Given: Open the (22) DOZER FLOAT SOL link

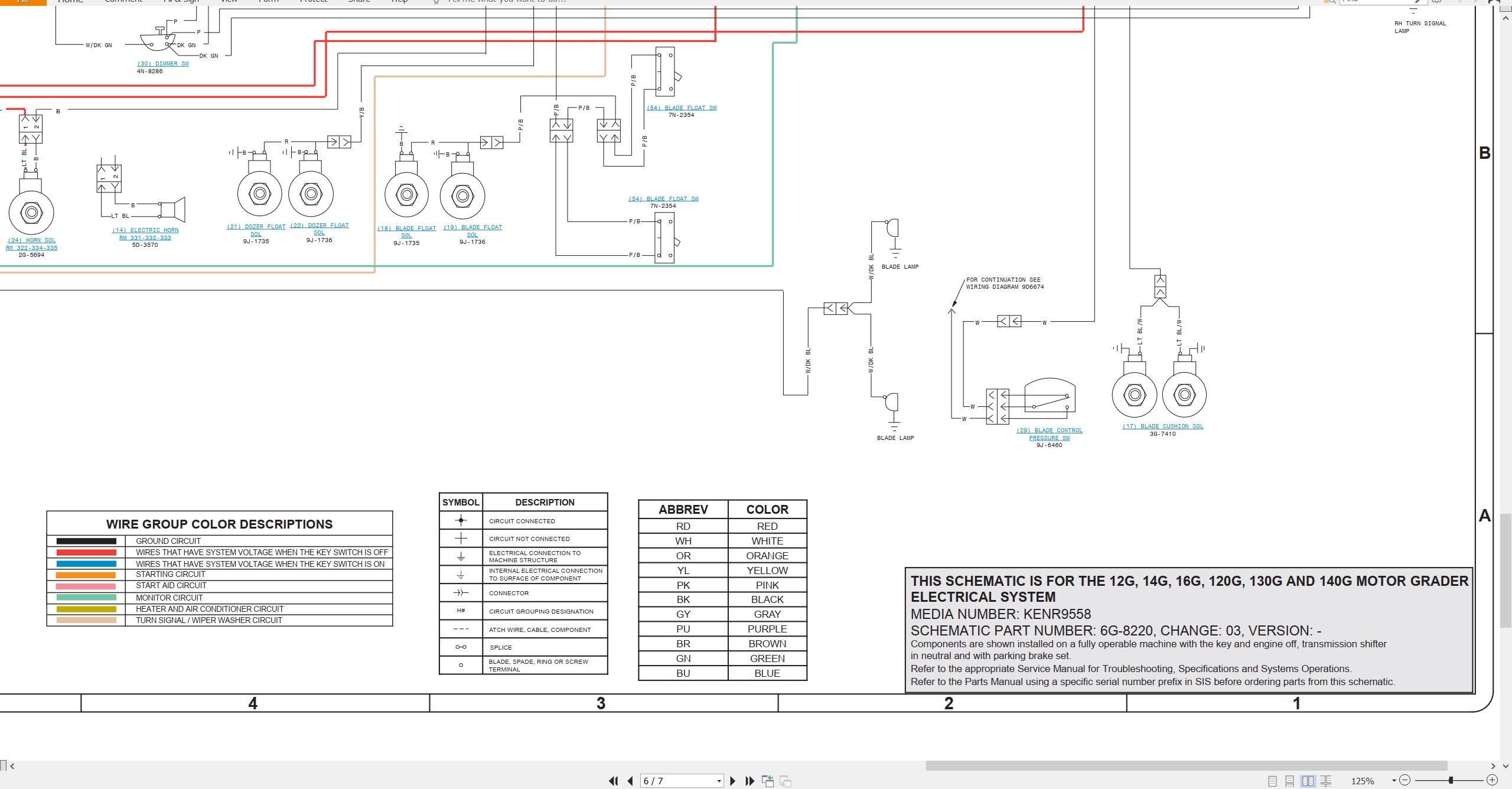Looking at the screenshot, I should (320, 229).
